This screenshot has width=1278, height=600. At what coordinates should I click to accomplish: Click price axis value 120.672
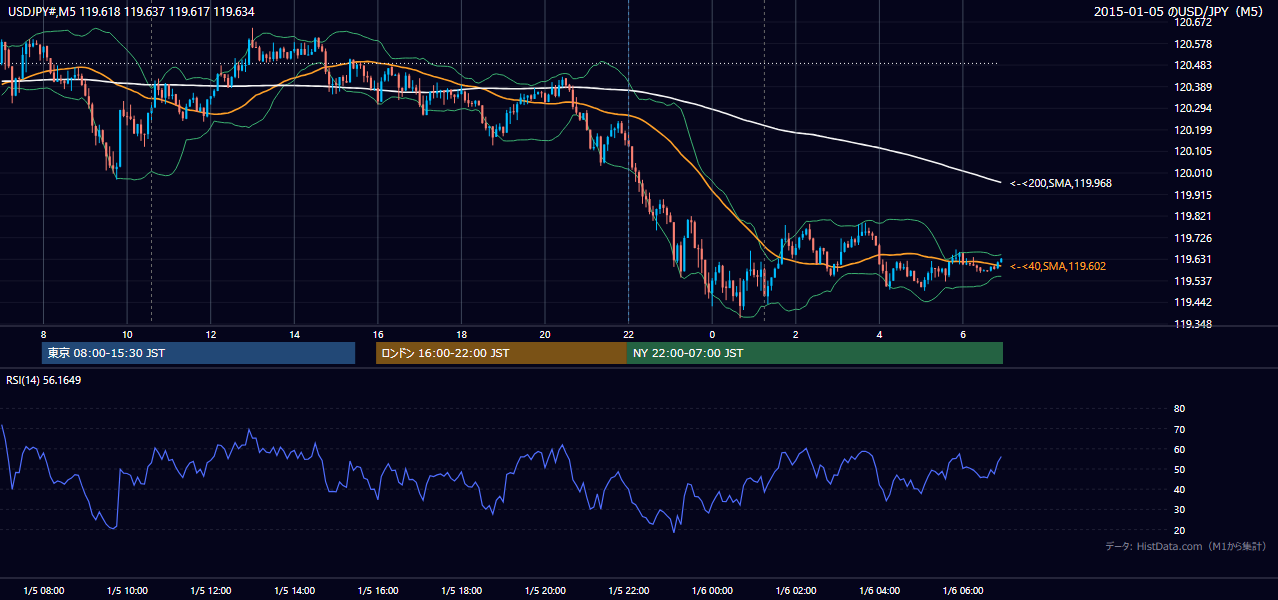(x=1193, y=22)
